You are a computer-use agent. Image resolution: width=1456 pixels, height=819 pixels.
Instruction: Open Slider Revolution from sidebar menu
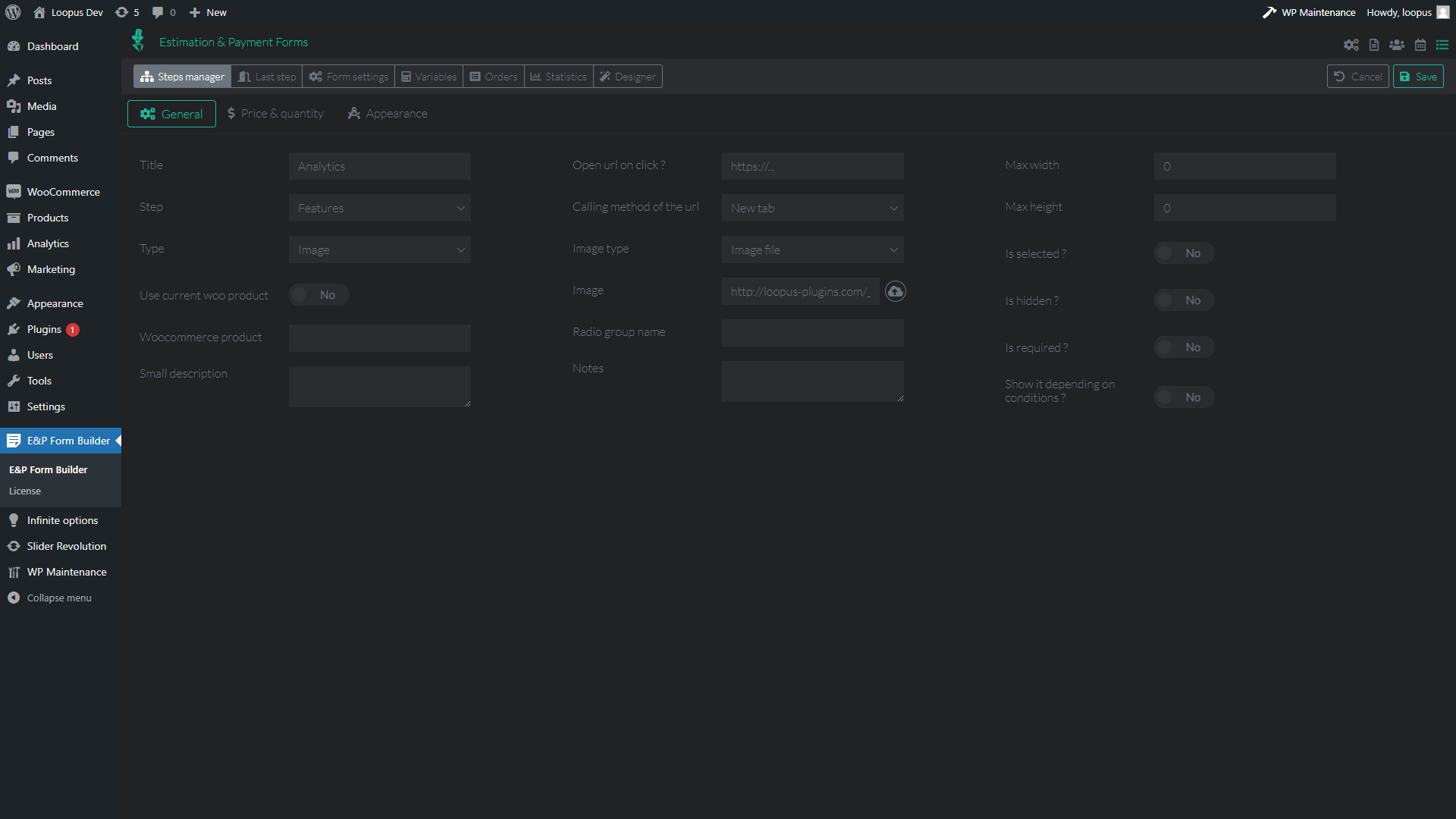coord(66,546)
